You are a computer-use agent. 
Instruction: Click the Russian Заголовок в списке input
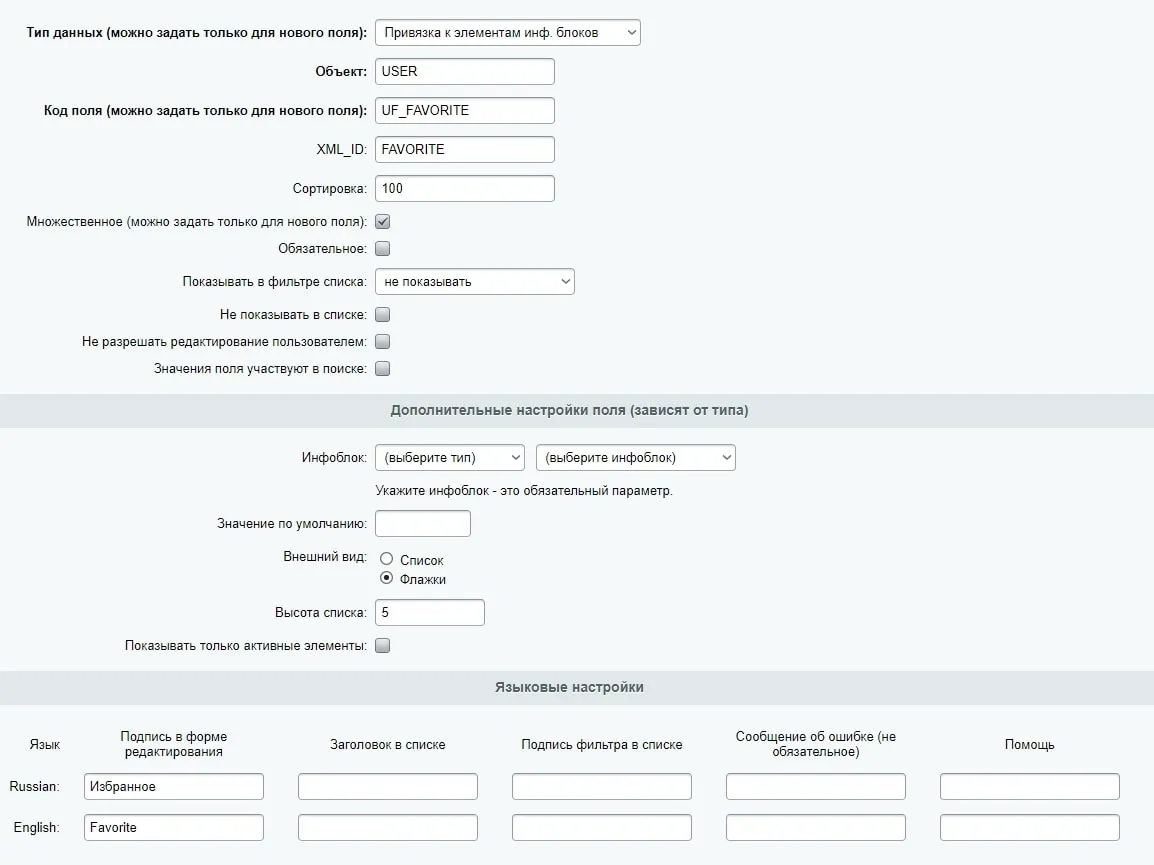coord(388,786)
